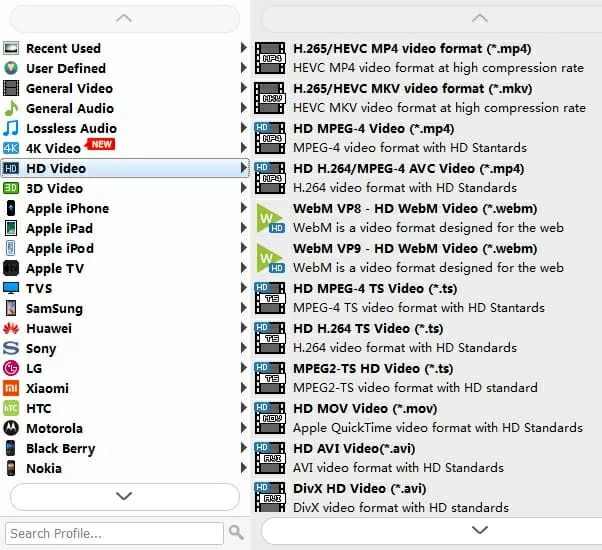Screen dimensions: 602x550
Task: Click the H.265/HEVC MP4 format film icon
Action: [270, 58]
